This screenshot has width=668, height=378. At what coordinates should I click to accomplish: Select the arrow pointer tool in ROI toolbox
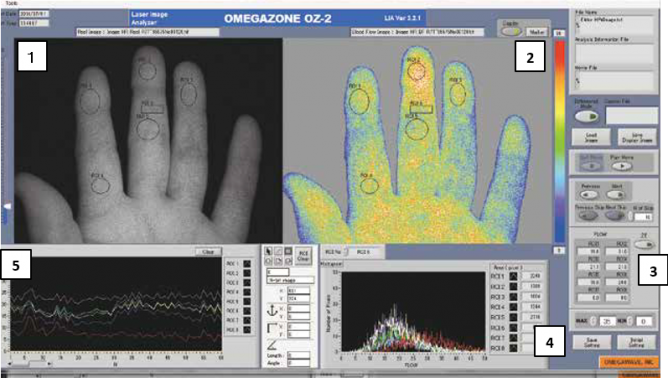(268, 251)
